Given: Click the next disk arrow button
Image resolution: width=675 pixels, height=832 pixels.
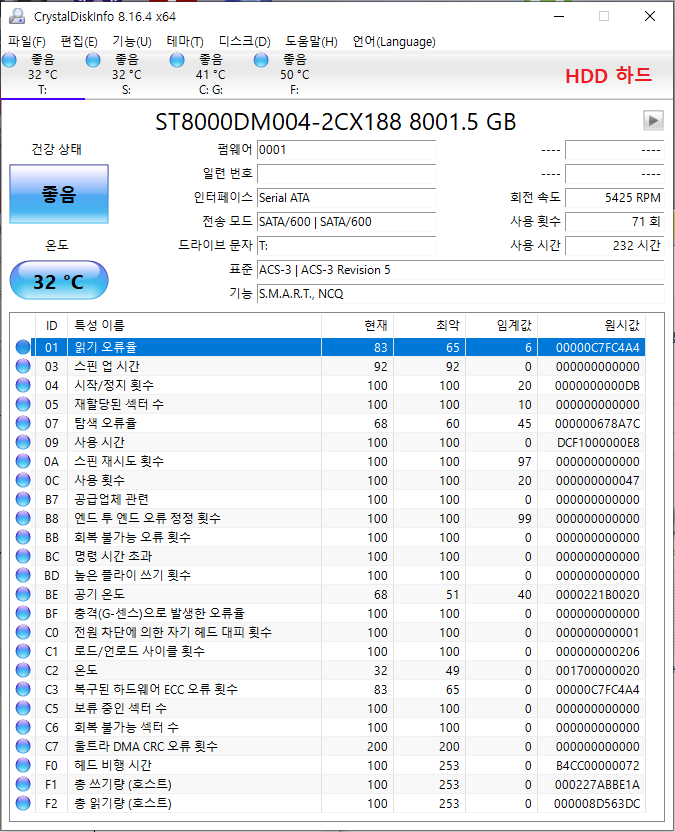Looking at the screenshot, I should 653,120.
